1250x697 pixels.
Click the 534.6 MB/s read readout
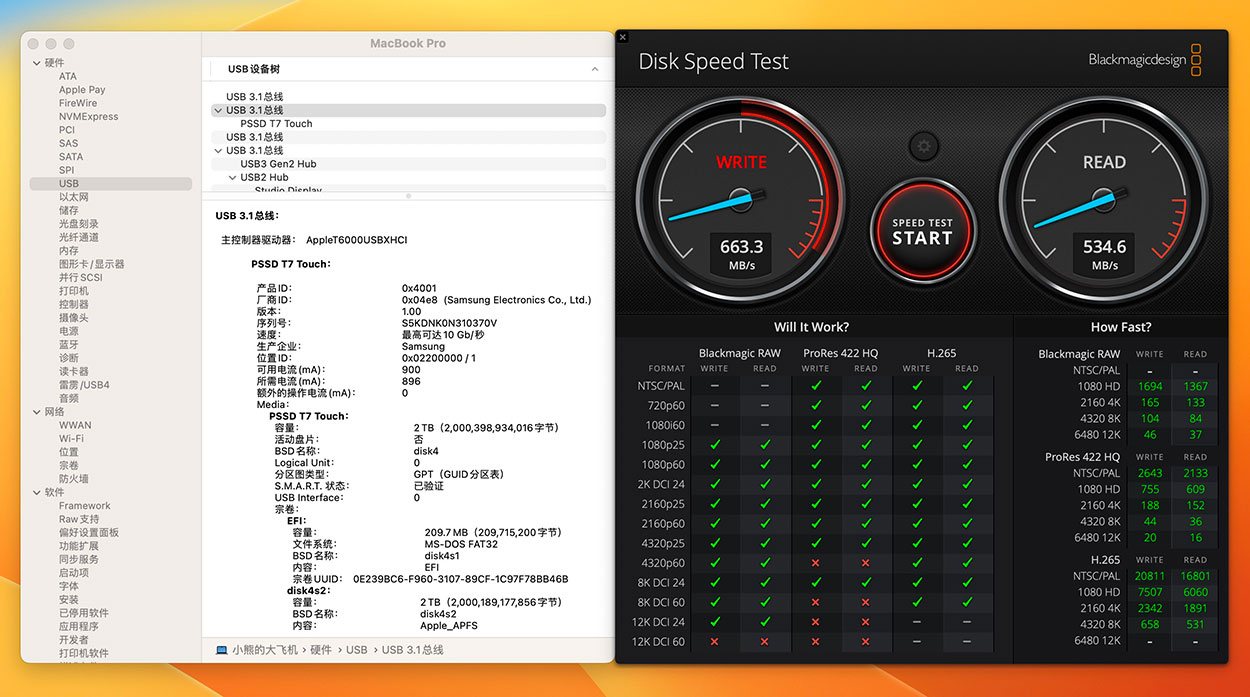point(1104,254)
